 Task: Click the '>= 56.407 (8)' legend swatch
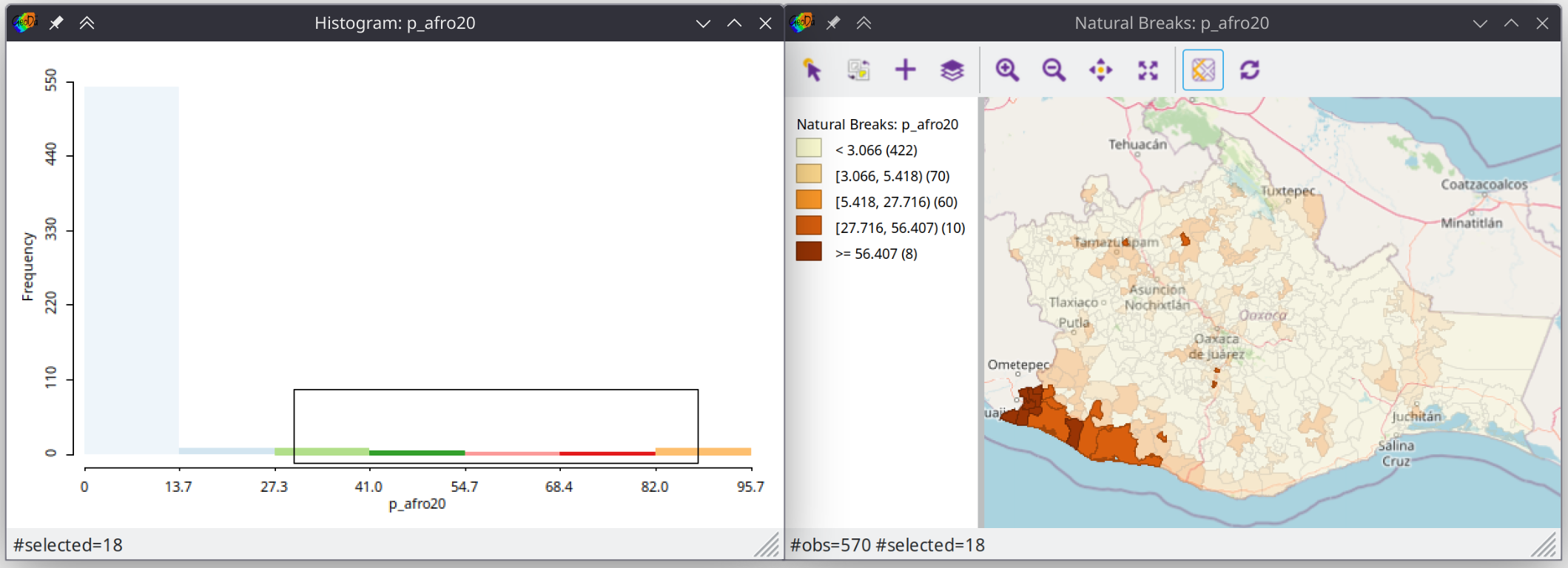pyautogui.click(x=809, y=251)
